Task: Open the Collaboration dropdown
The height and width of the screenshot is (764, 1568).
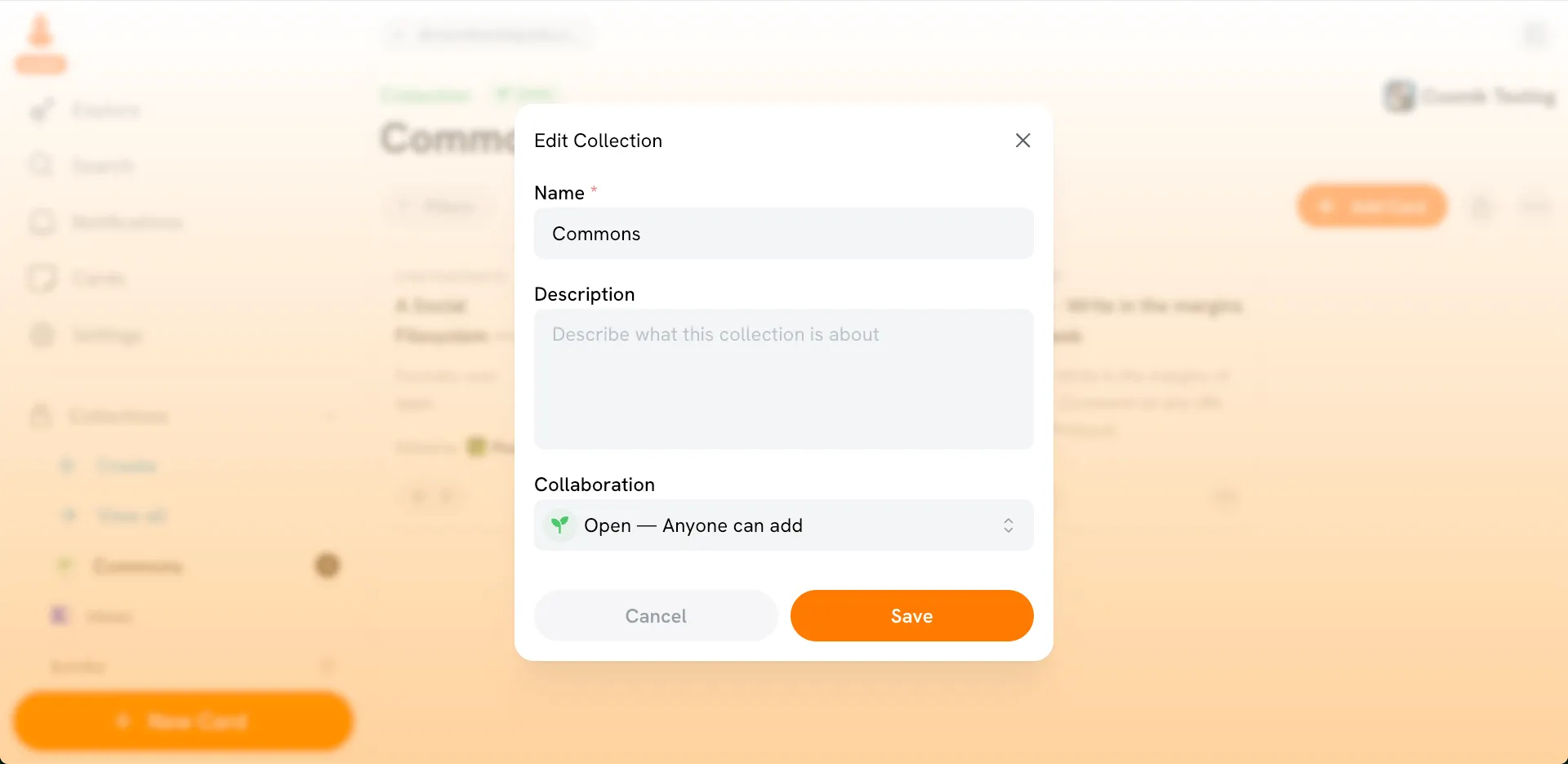Action: pyautogui.click(x=782, y=525)
